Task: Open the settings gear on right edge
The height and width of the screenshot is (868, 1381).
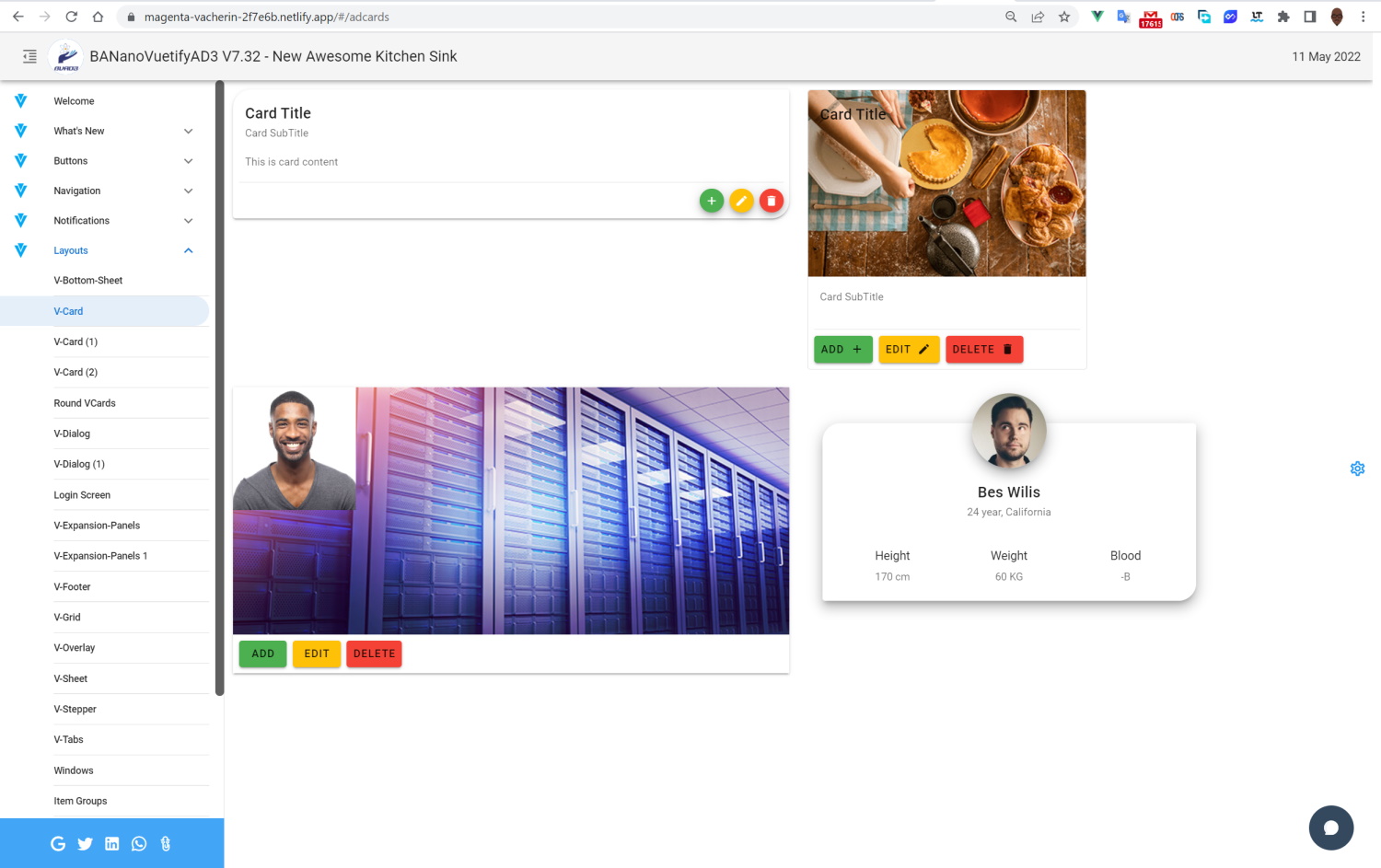Action: coord(1357,469)
